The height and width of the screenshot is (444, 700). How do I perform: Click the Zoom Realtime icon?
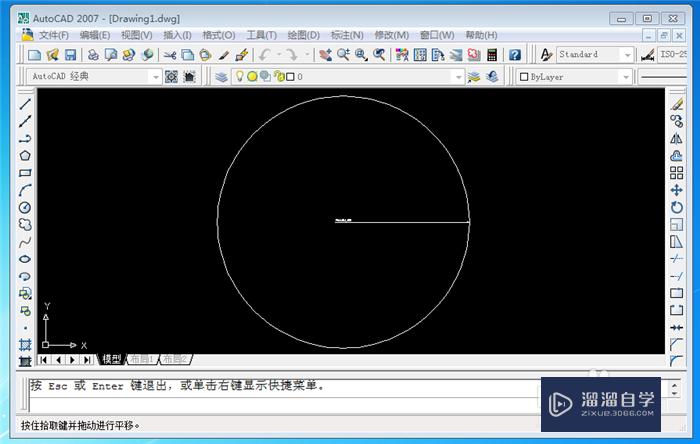343,55
